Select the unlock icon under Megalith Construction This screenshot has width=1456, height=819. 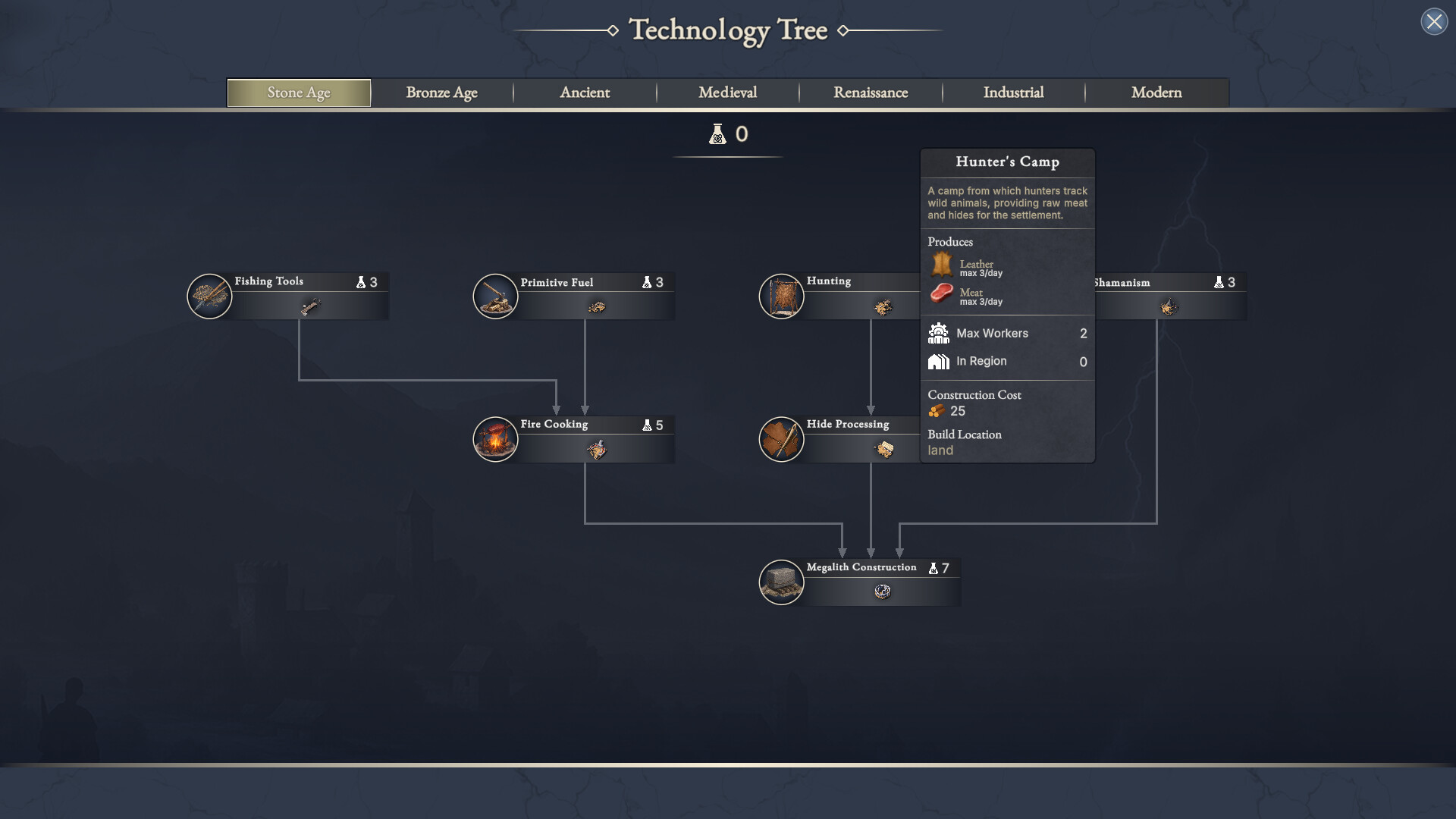[883, 591]
